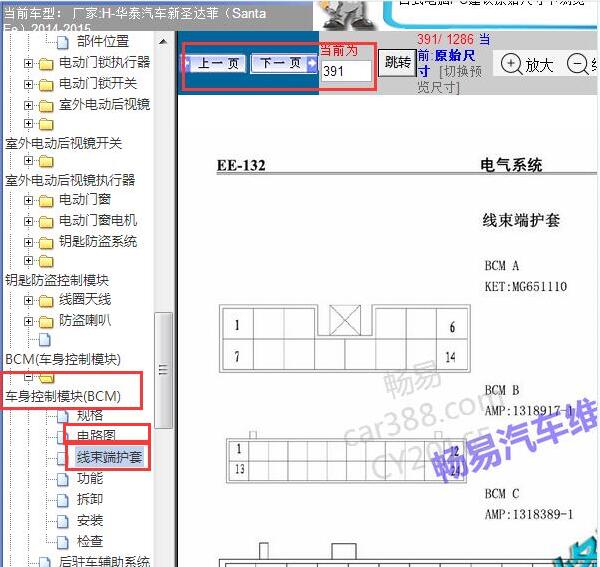
Task: Select the 电动门锁执行器 folder icon
Action: (x=46, y=64)
